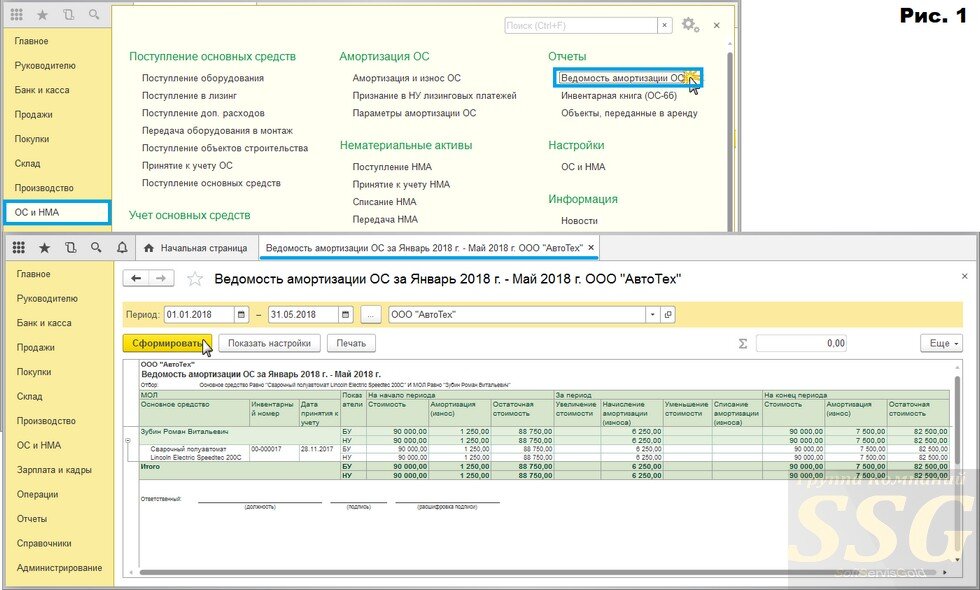The image size is (980, 590).
Task: Close the Ведомость амортизации ОС tab
Action: pyautogui.click(x=592, y=248)
